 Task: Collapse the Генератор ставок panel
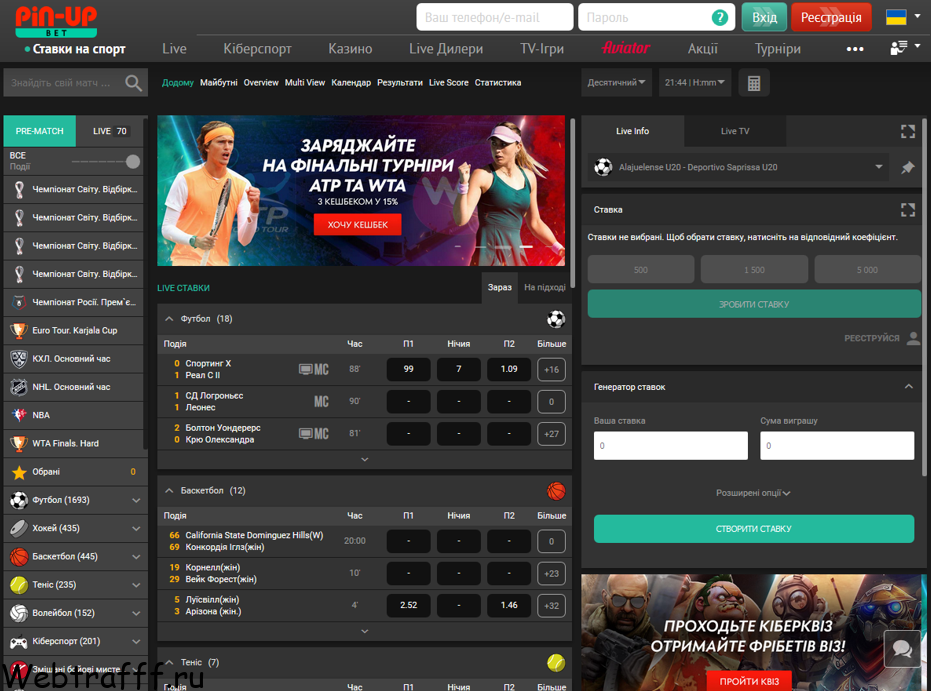[908, 386]
